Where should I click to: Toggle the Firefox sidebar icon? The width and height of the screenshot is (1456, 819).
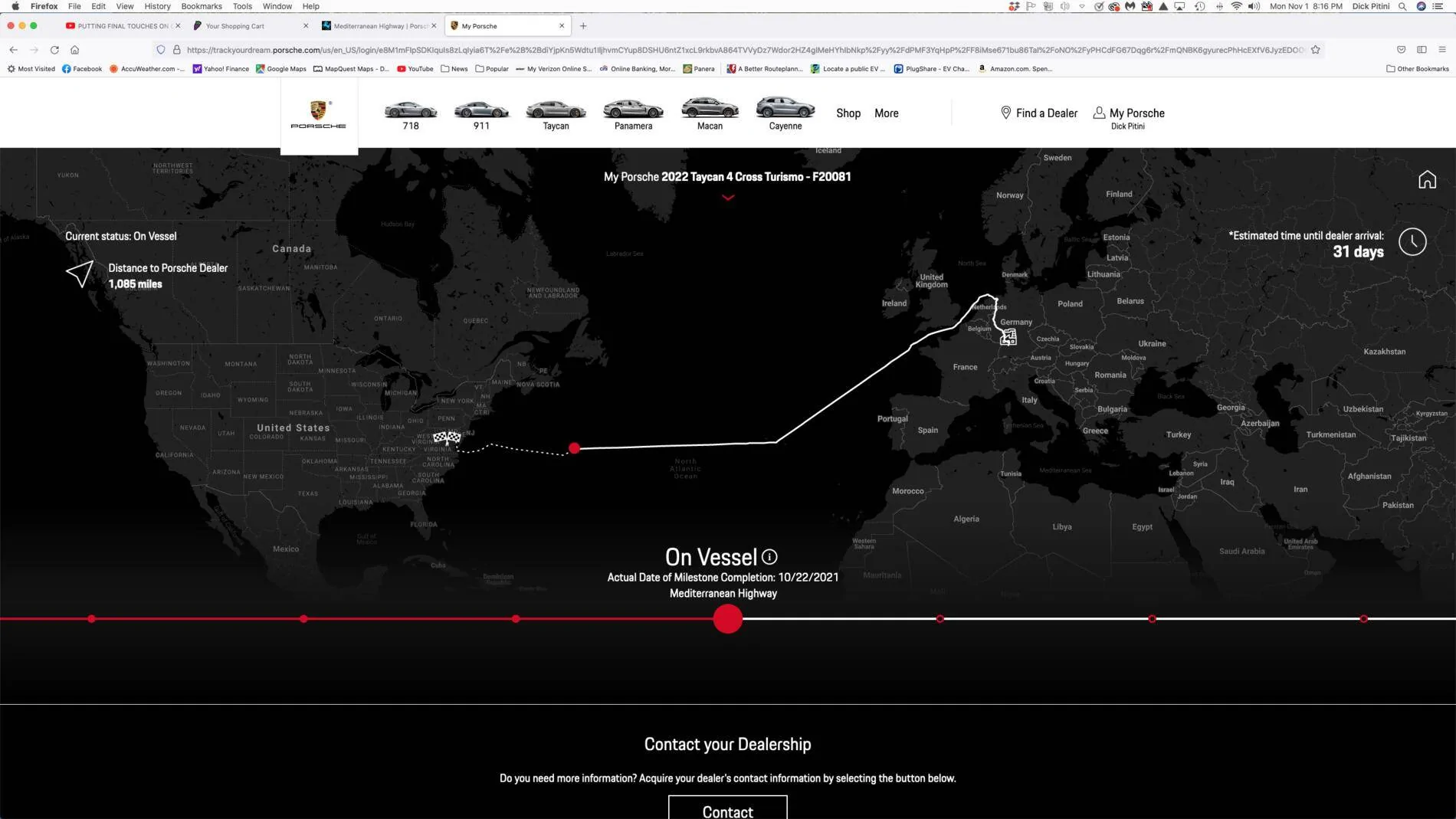[1422, 50]
